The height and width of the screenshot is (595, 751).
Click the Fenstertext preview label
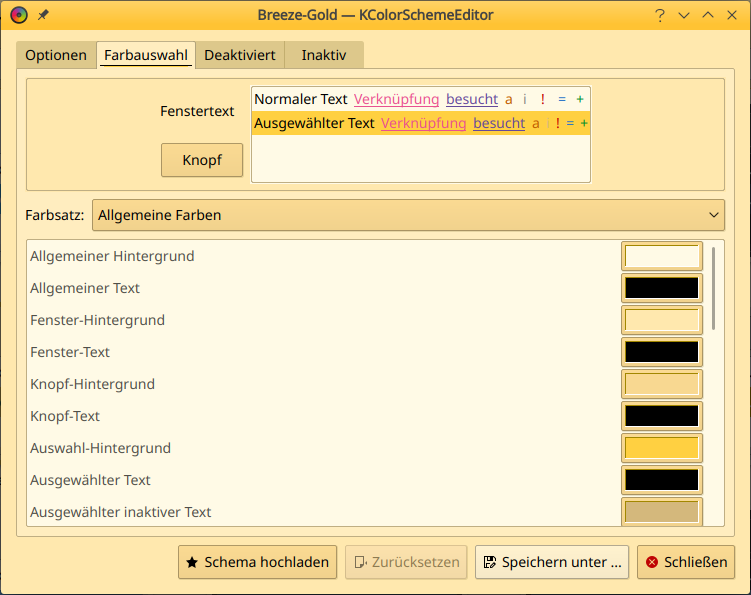pos(197,111)
